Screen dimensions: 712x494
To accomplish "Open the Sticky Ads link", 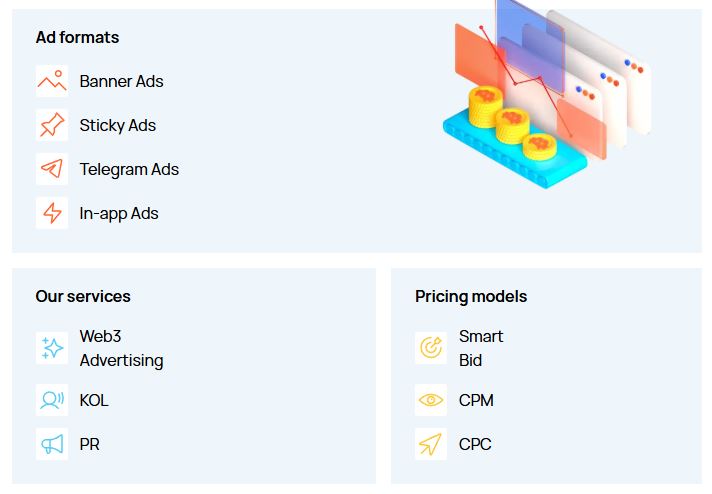I will click(118, 125).
